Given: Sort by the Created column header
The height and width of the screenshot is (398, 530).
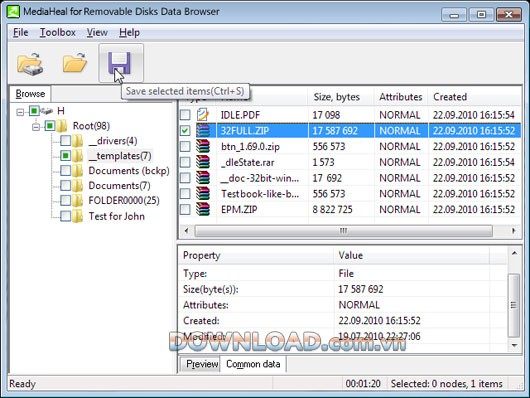Looking at the screenshot, I should click(474, 97).
